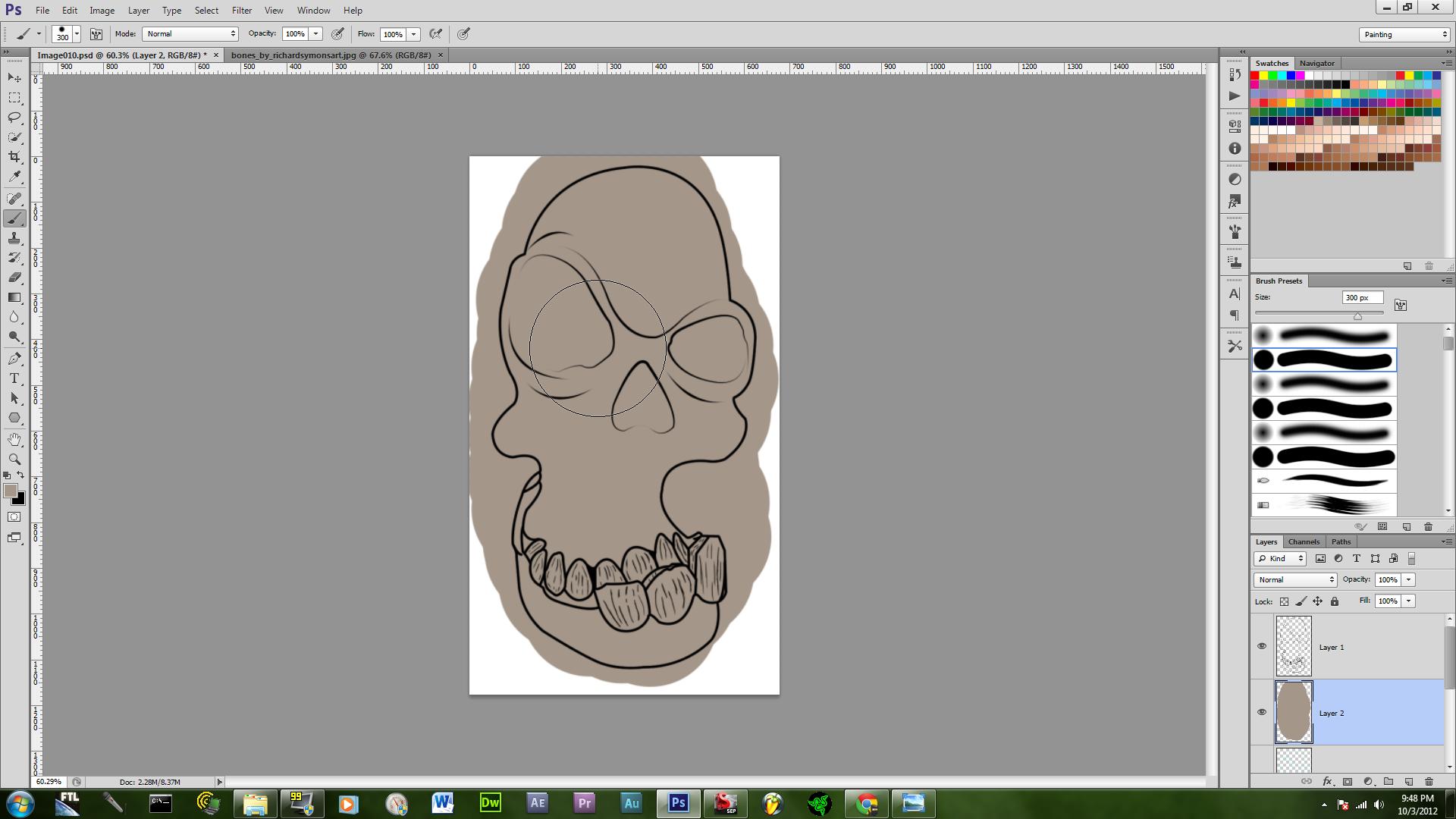Viewport: 1456px width, 819px height.
Task: Open the layer filter Kind dropdown
Action: click(x=1280, y=559)
